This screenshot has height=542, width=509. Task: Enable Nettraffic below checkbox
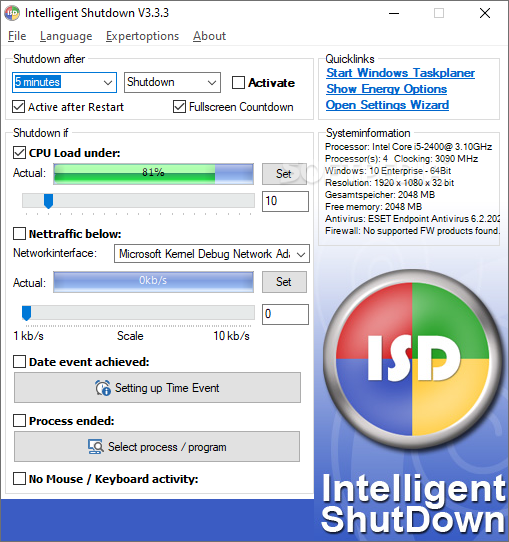pyautogui.click(x=19, y=234)
